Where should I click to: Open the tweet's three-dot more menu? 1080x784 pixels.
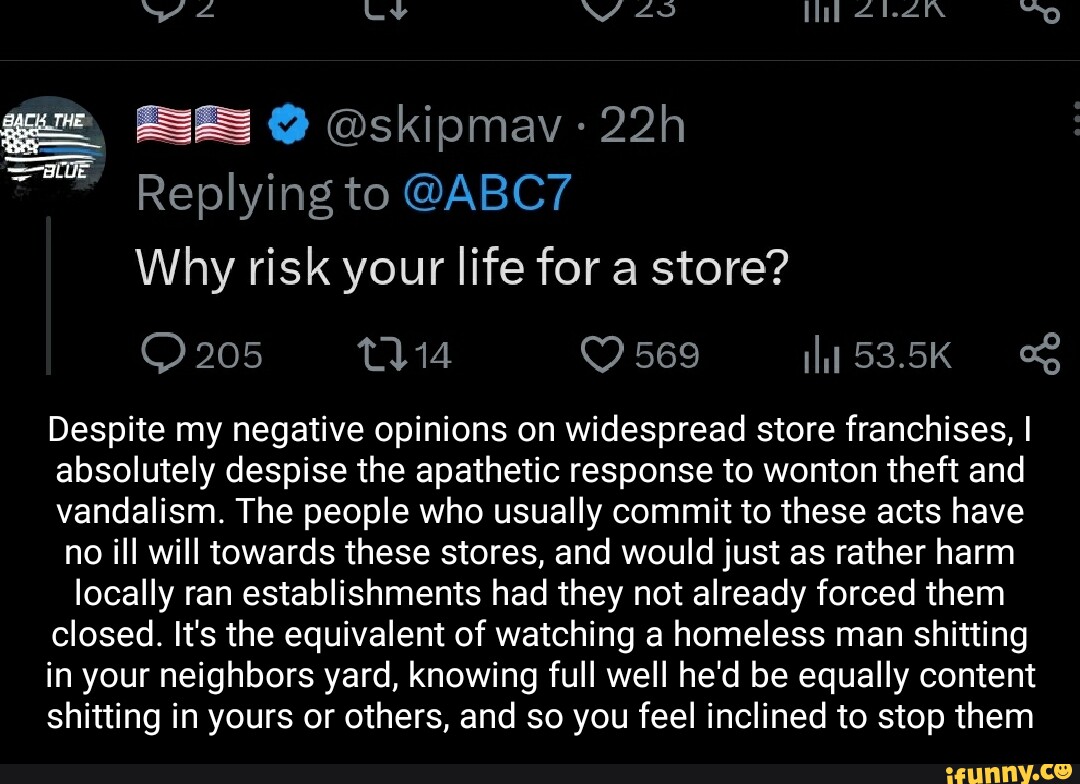[1073, 118]
